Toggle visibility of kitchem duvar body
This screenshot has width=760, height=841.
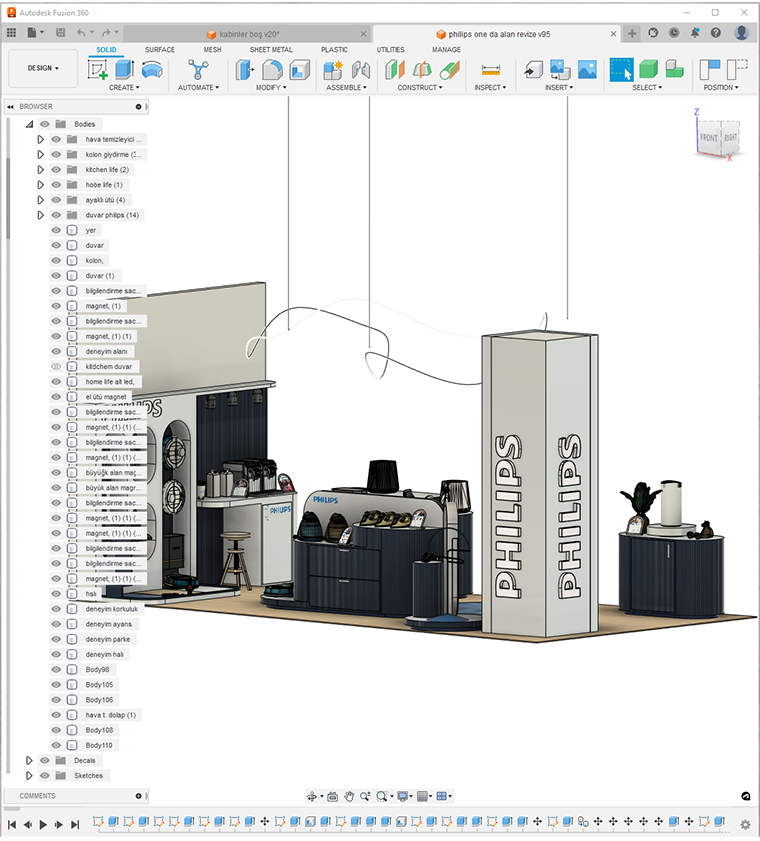(56, 367)
